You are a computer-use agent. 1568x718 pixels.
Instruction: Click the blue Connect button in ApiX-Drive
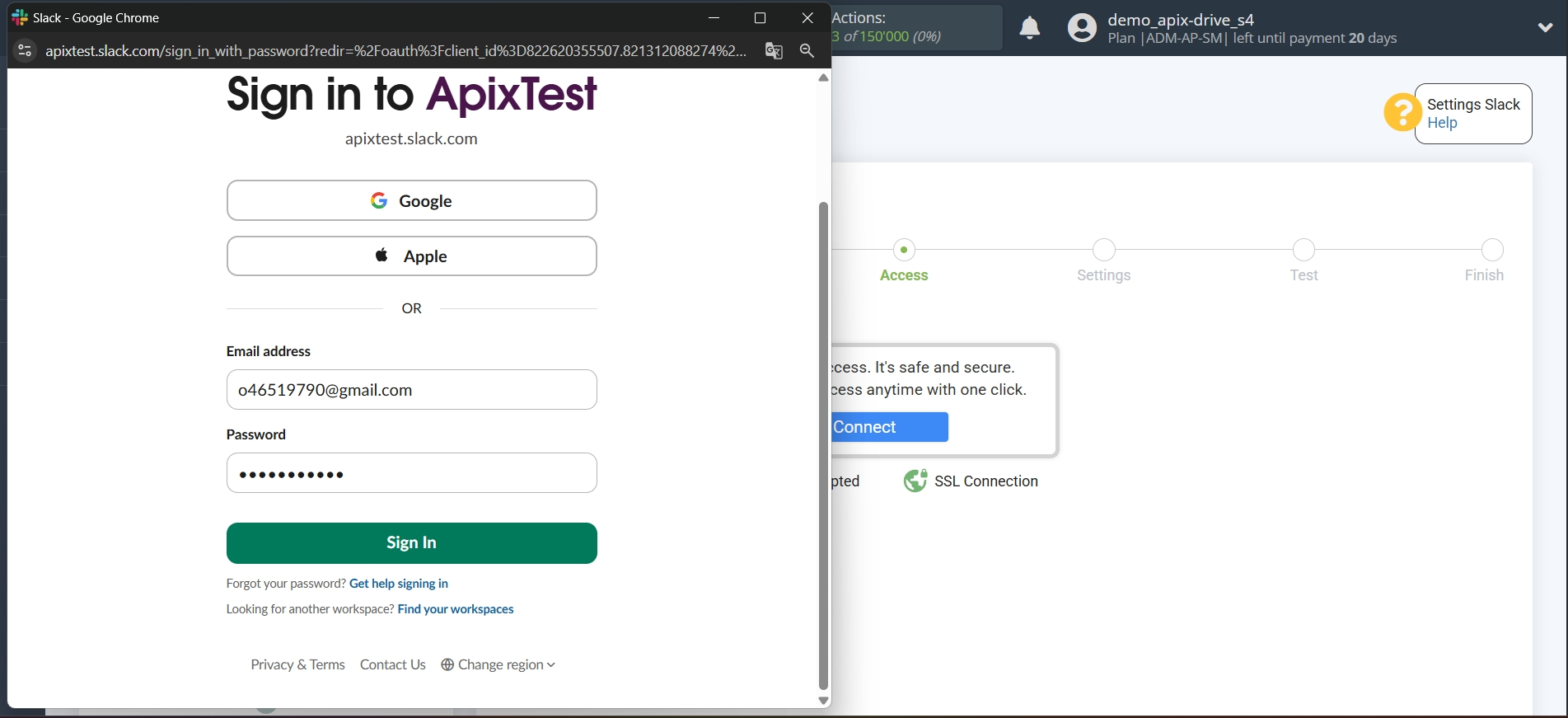click(x=889, y=427)
